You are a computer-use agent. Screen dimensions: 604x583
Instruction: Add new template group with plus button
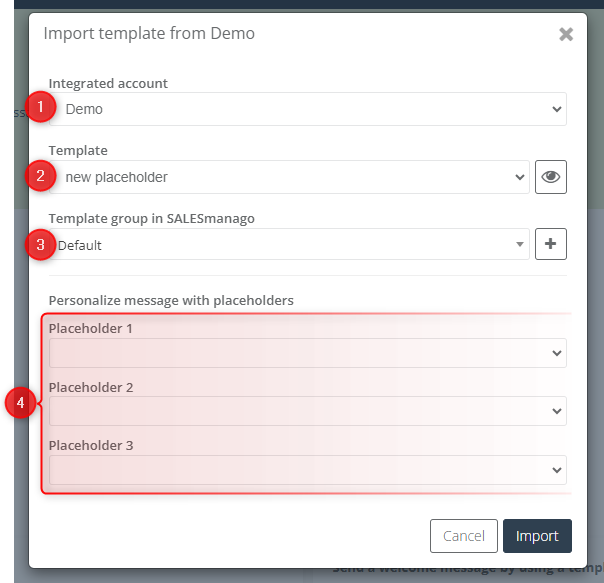550,244
